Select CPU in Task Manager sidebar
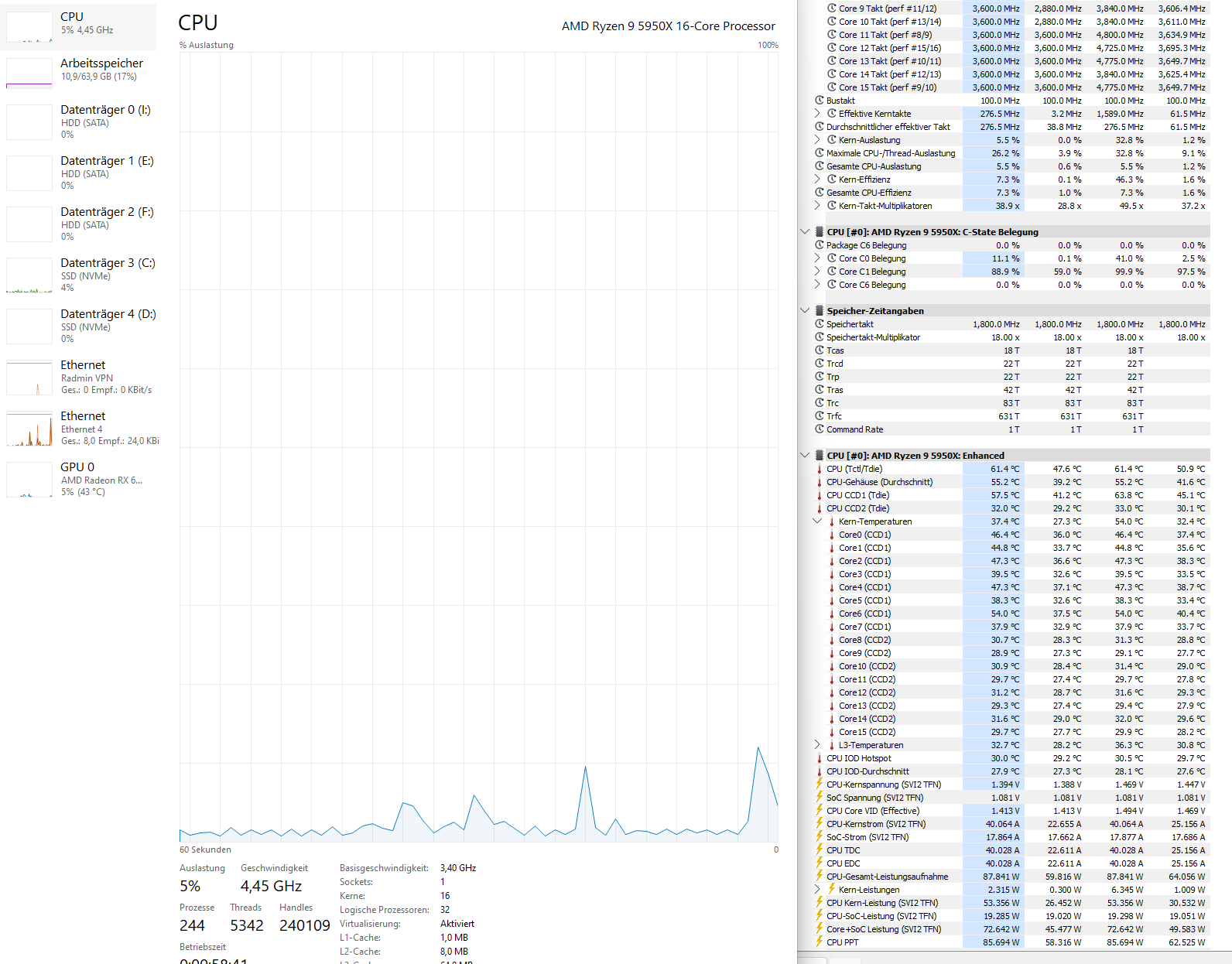The height and width of the screenshot is (964, 1232). (78, 26)
